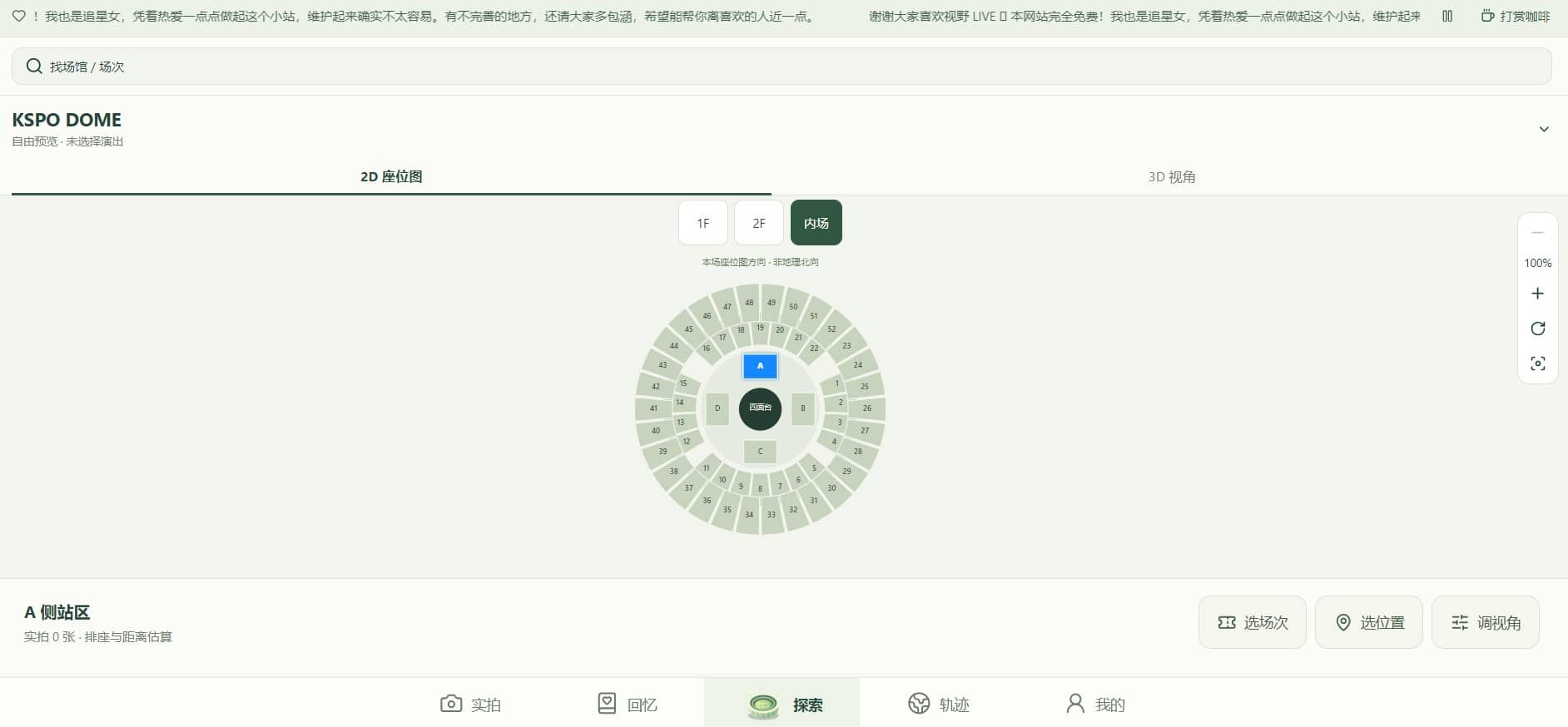The width and height of the screenshot is (1568, 727).
Task: Go to the 实拍 photos tab
Action: (471, 705)
